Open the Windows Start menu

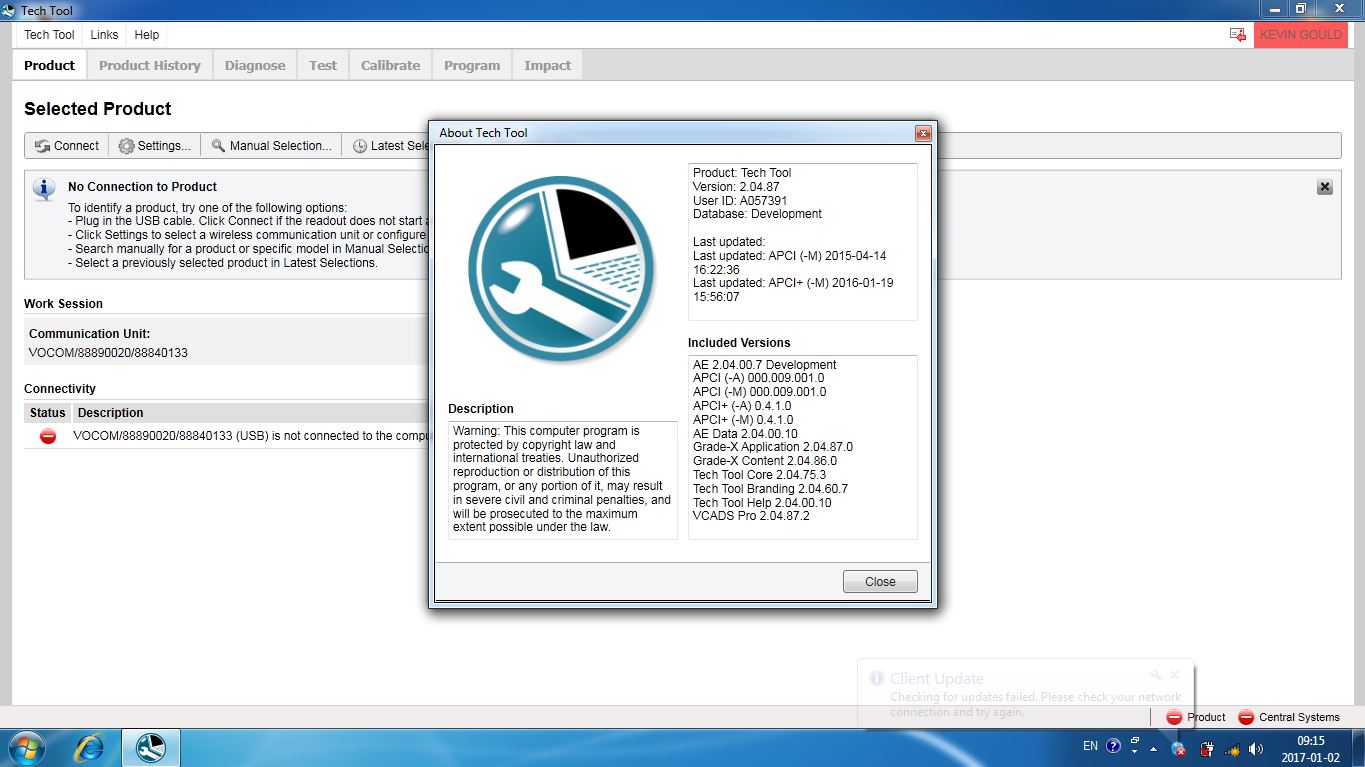27,747
